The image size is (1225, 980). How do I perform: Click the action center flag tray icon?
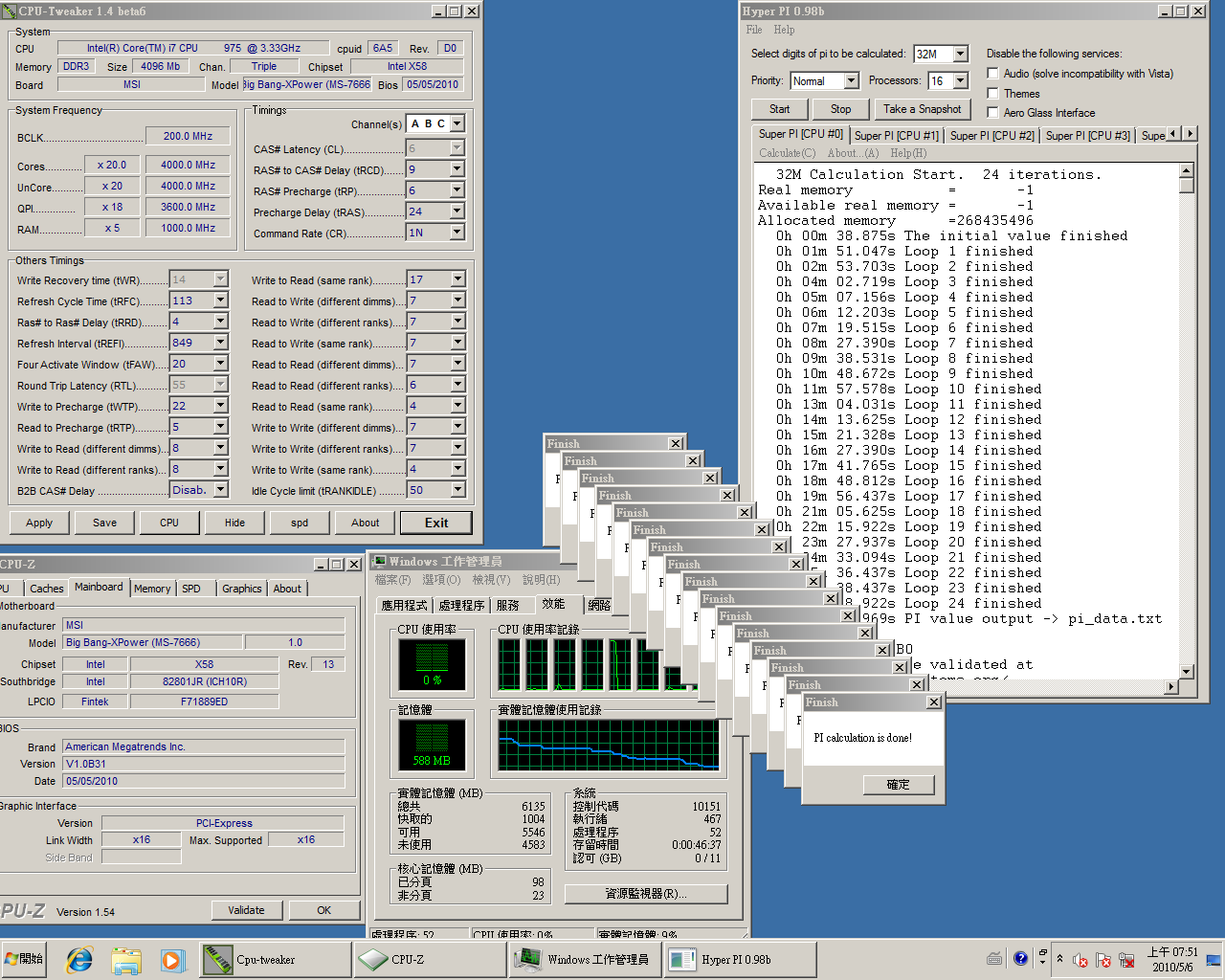[1103, 960]
